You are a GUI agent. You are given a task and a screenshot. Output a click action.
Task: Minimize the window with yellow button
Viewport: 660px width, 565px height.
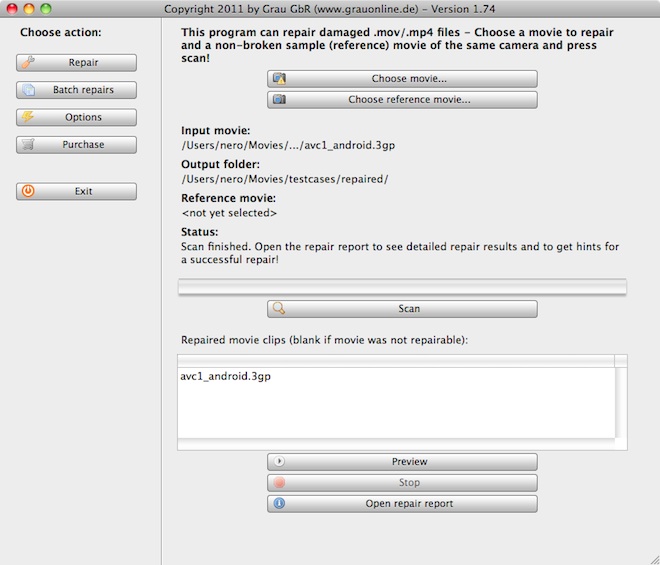pyautogui.click(x=29, y=8)
